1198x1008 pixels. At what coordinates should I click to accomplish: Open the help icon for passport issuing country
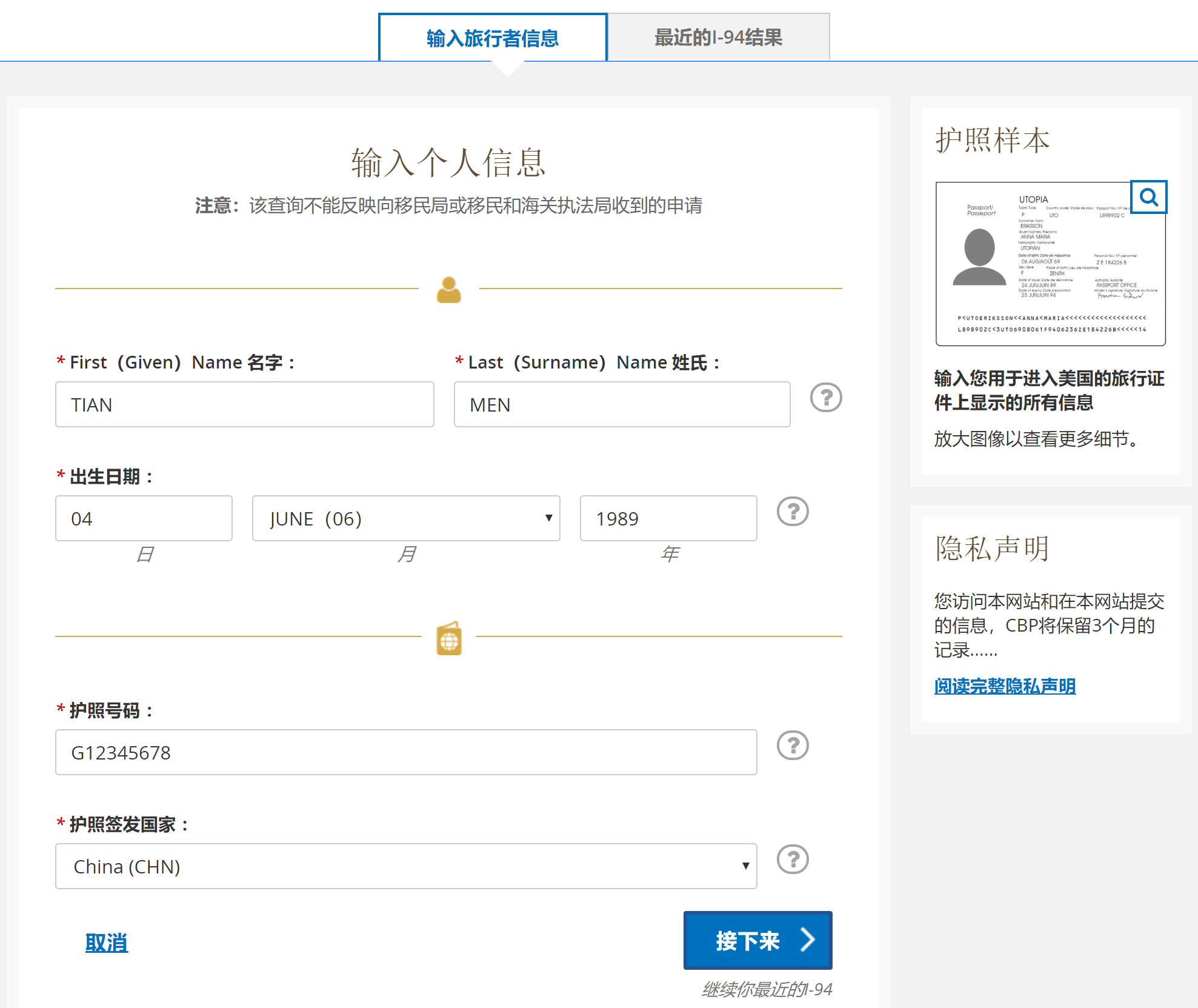tap(793, 859)
